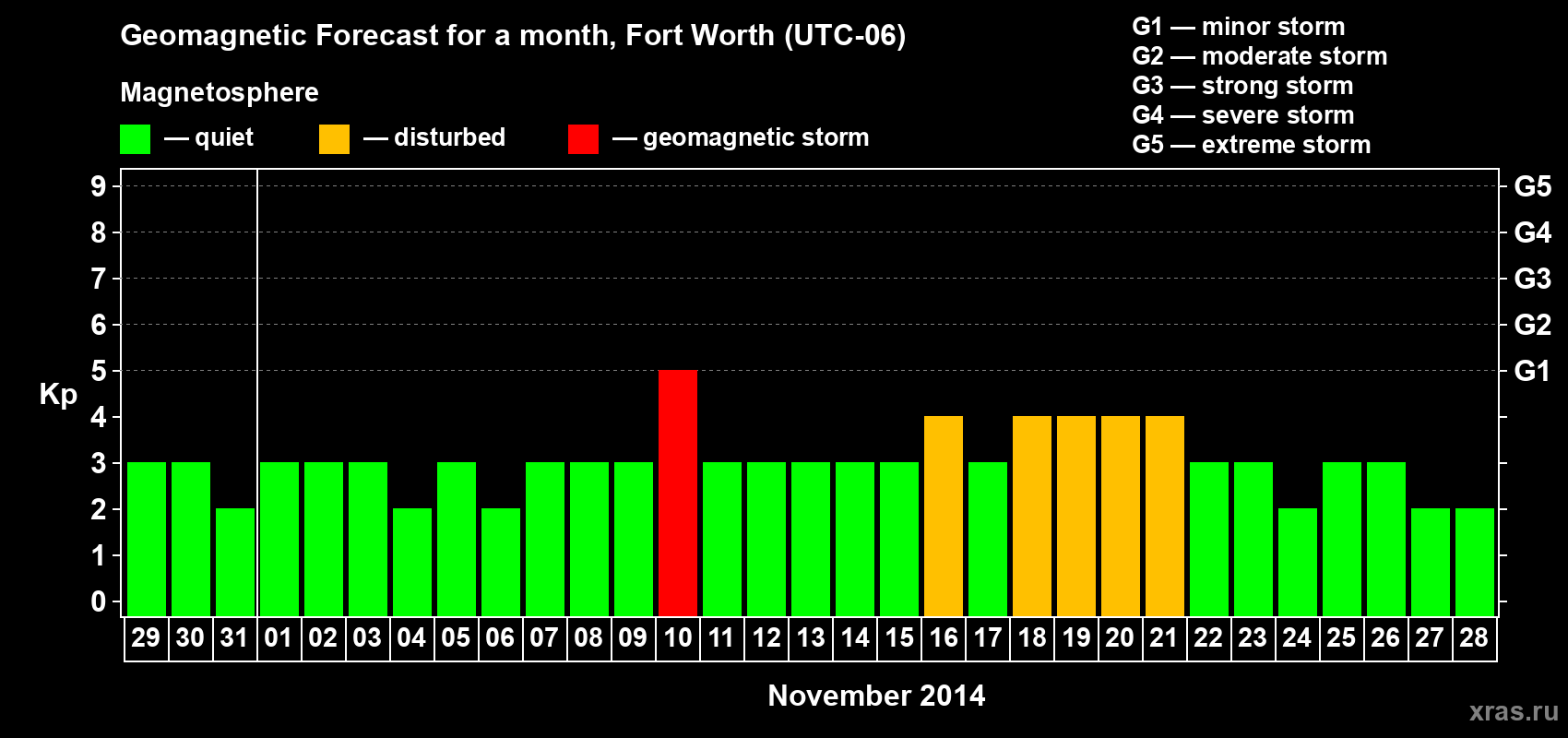
Task: Select the red storm bar for day 10
Action: coord(678,493)
